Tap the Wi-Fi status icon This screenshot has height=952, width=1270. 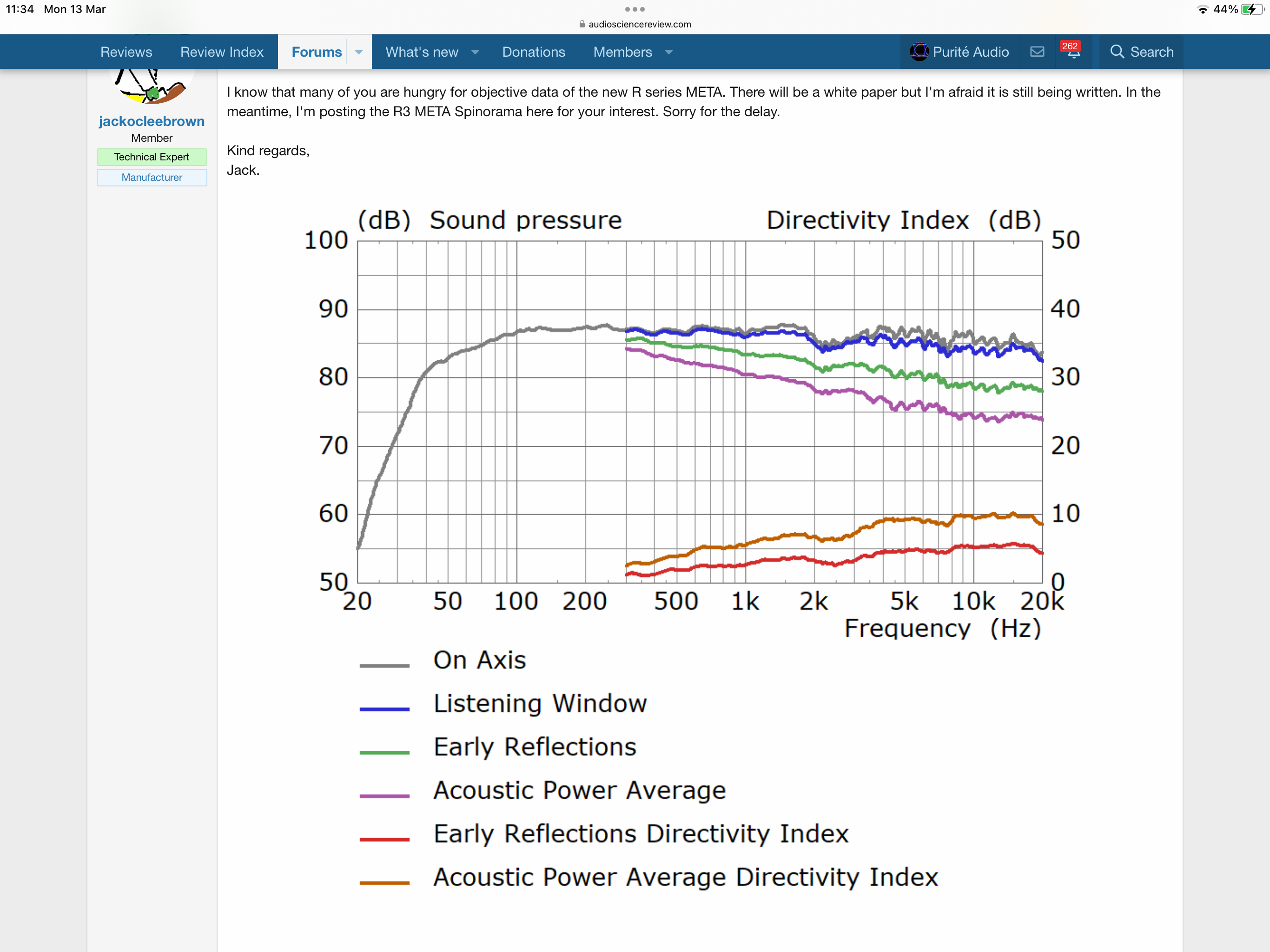click(1202, 10)
